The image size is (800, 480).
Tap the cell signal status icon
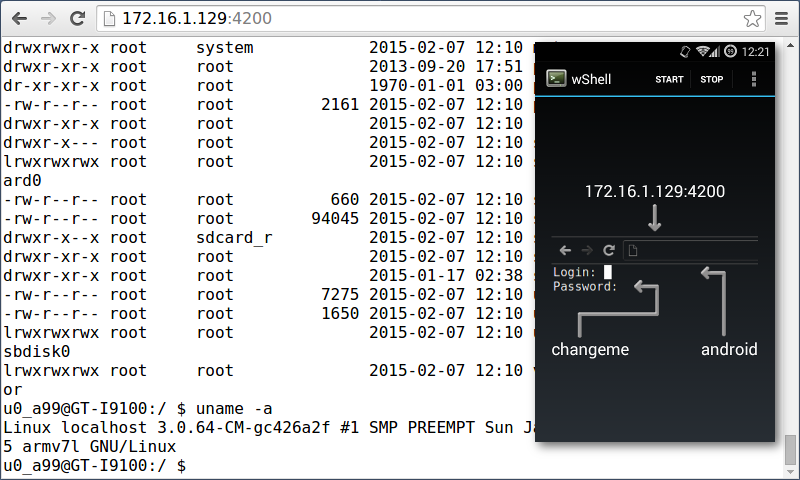pos(715,52)
